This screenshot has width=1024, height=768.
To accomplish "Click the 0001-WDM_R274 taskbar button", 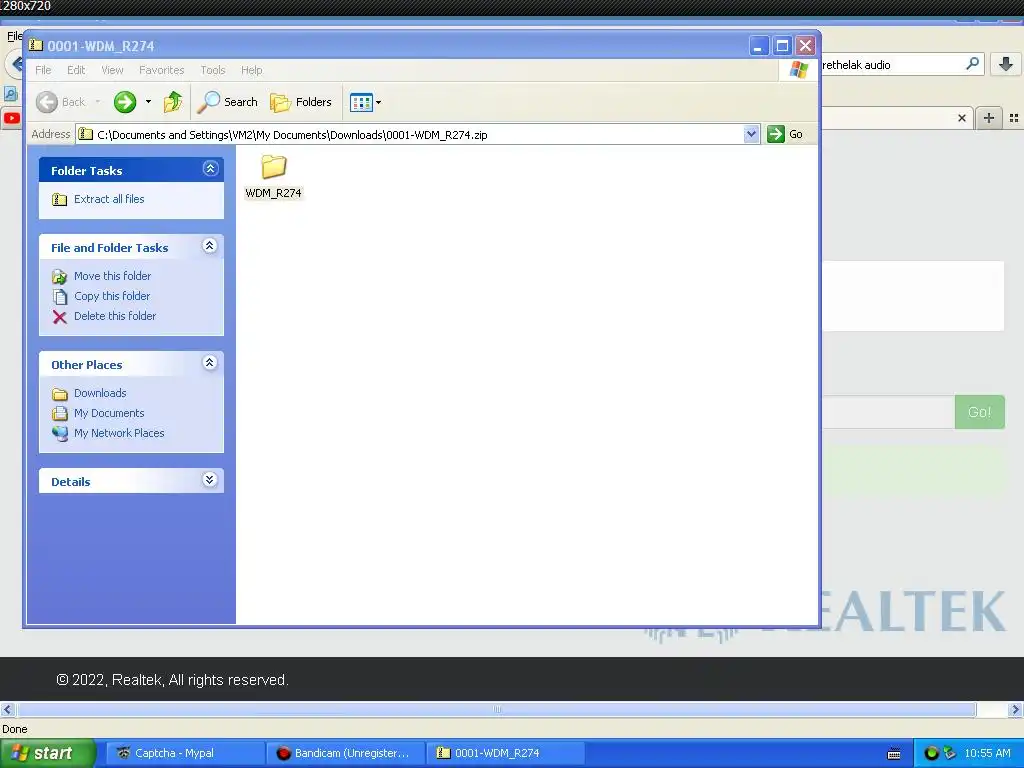I will [x=505, y=754].
